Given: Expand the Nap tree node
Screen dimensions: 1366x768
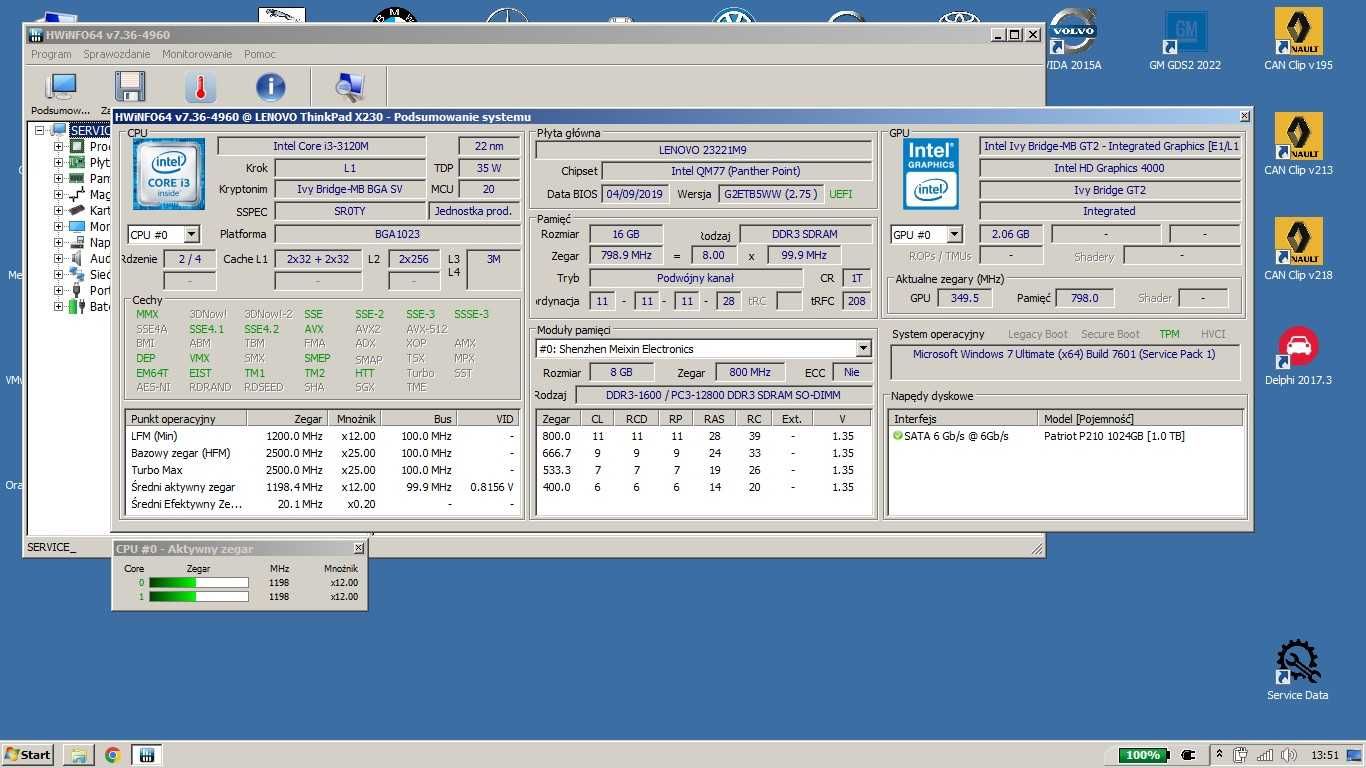Looking at the screenshot, I should (x=58, y=242).
